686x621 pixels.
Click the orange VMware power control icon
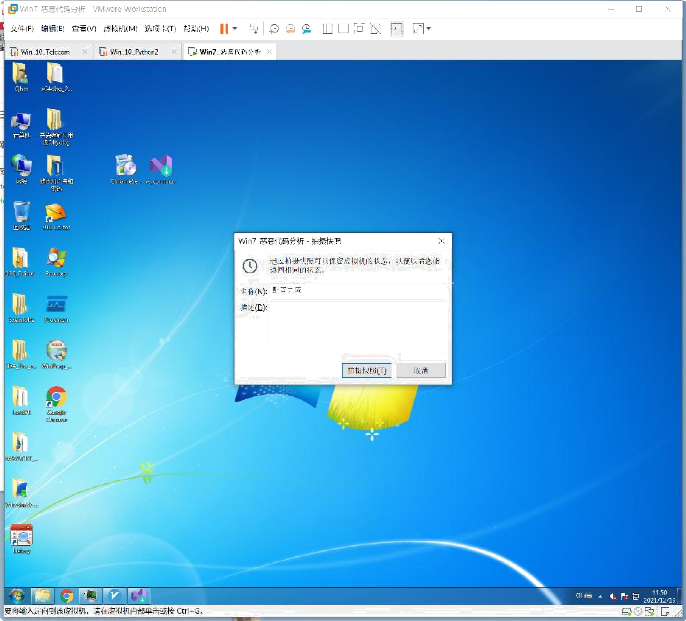[x=222, y=29]
